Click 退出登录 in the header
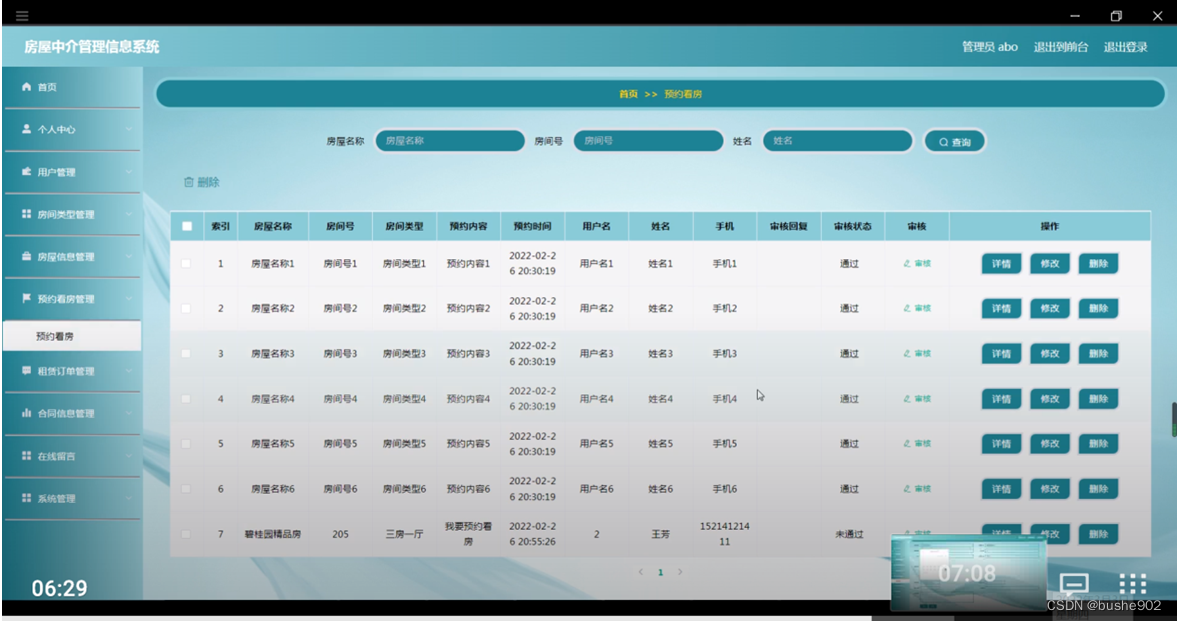Viewport: 1177px width, 621px height. pos(1125,47)
